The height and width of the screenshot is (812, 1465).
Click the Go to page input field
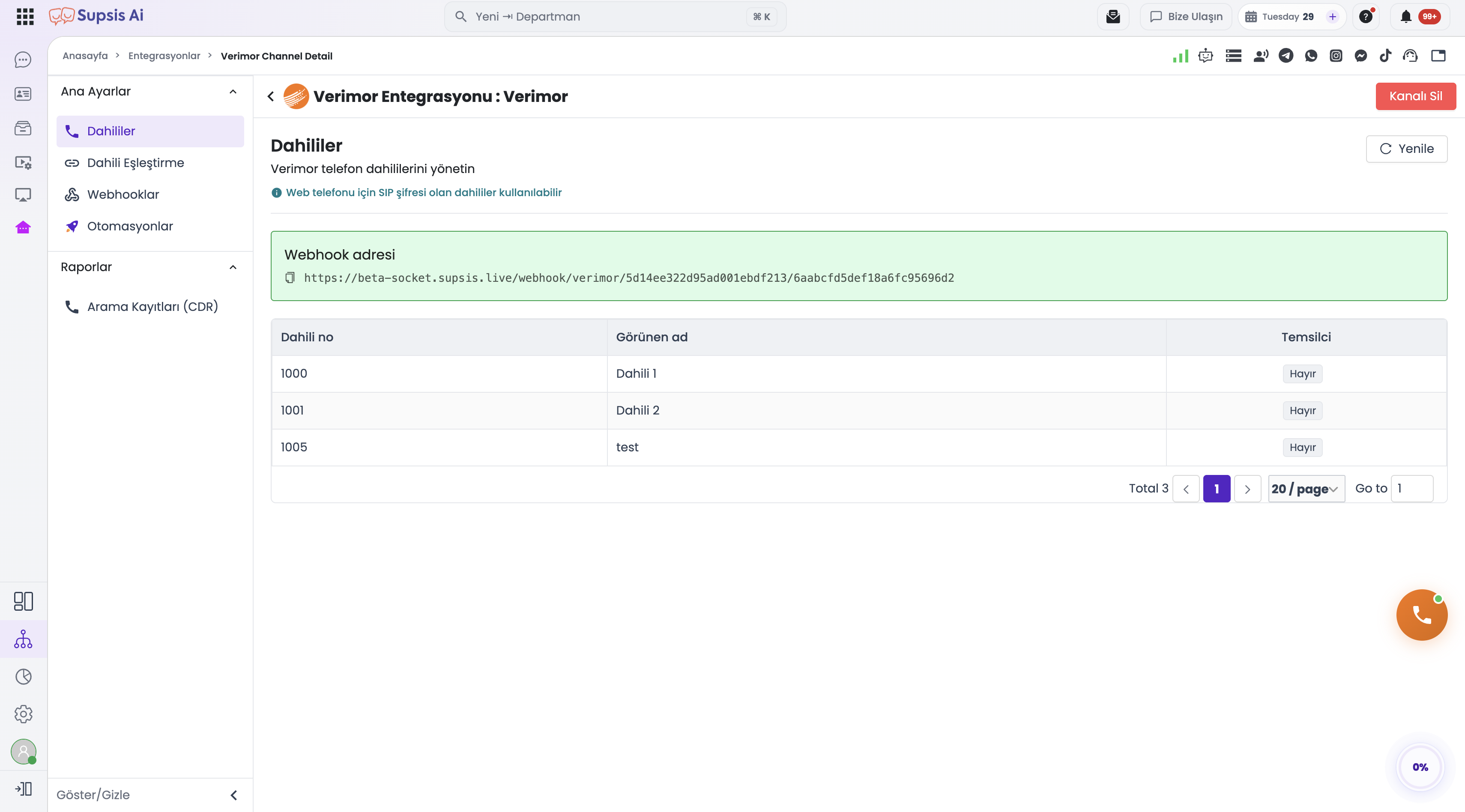[1411, 489]
